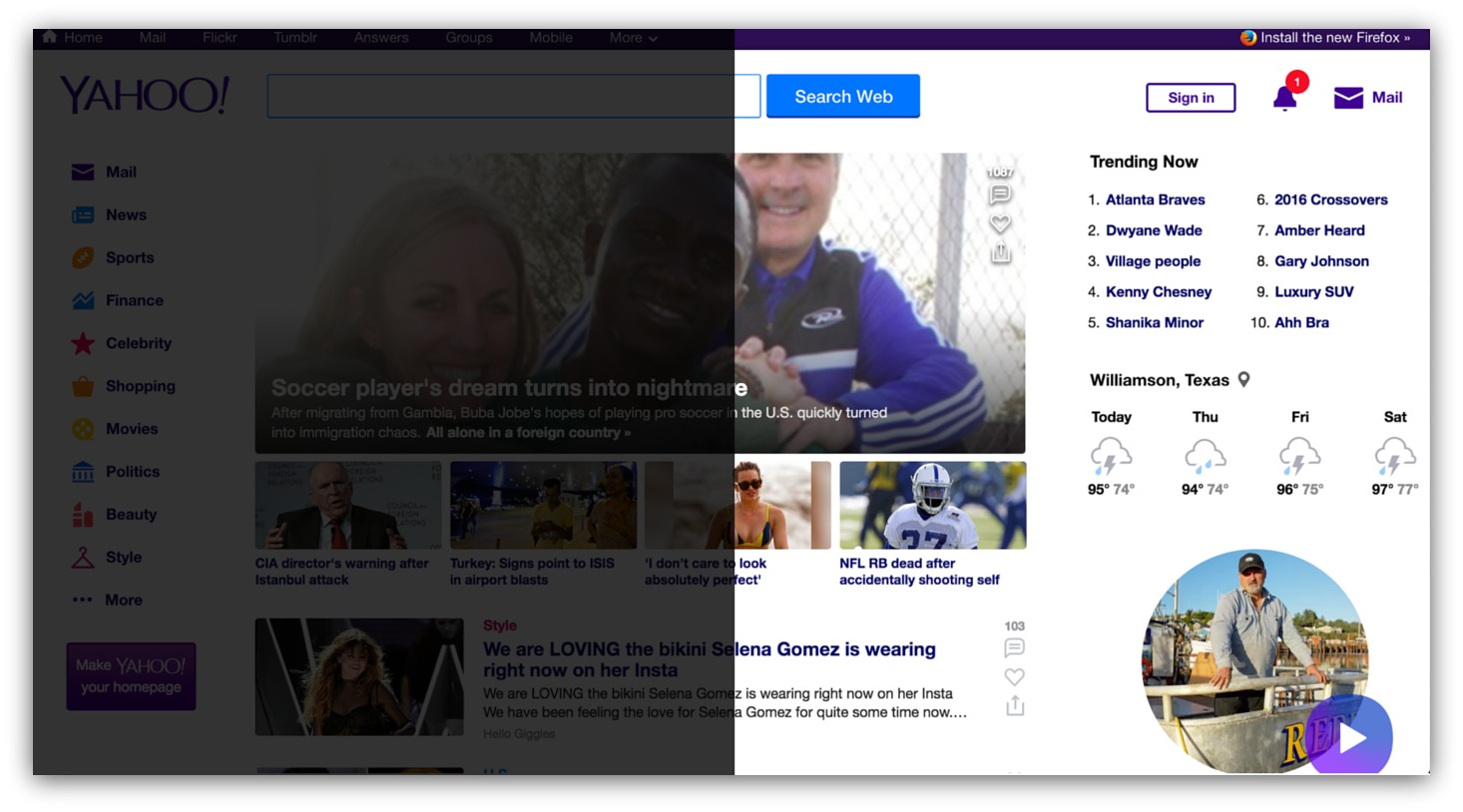The height and width of the screenshot is (812, 1463).
Task: Click Make Yahoo your homepage button
Action: tap(131, 676)
